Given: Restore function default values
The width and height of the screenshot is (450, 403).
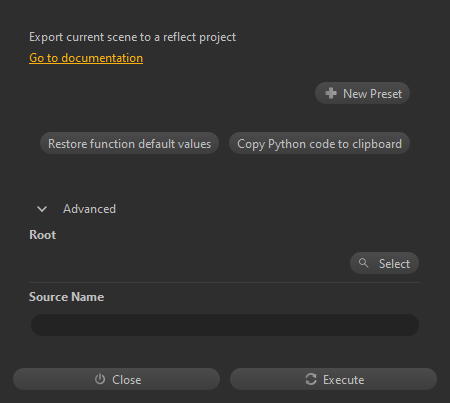Looking at the screenshot, I should coord(129,143).
